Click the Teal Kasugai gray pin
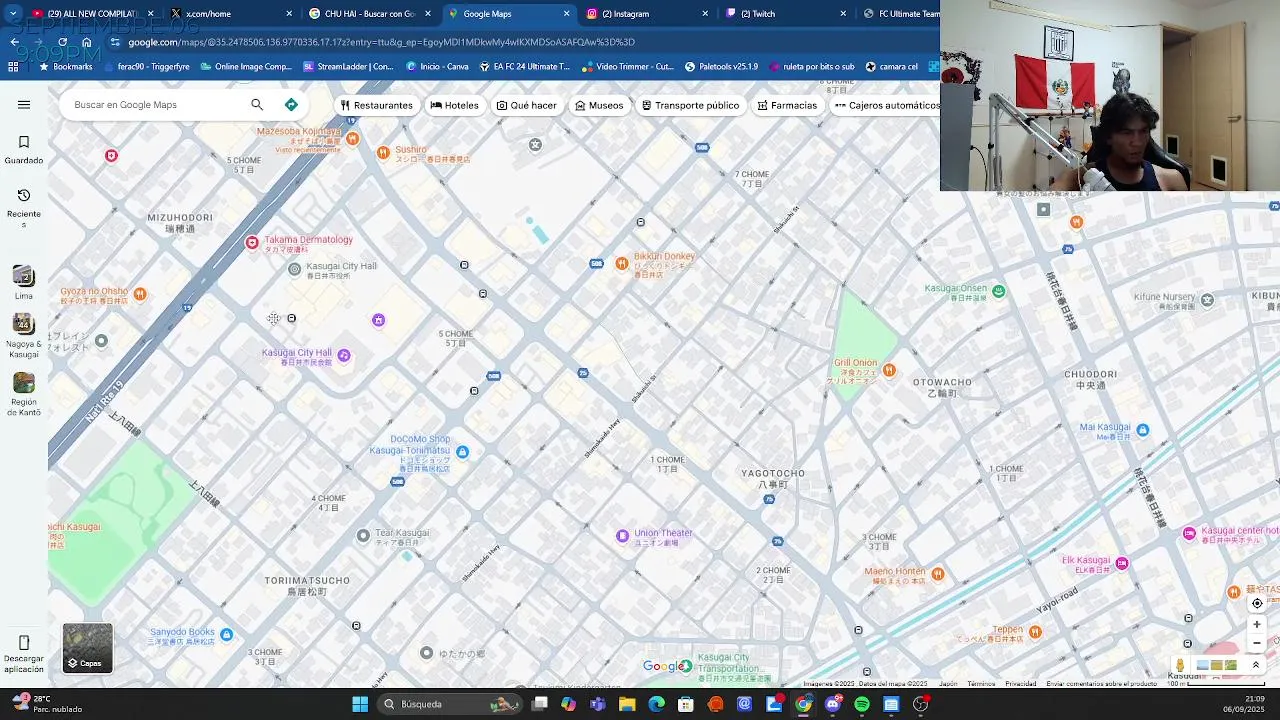 point(363,536)
